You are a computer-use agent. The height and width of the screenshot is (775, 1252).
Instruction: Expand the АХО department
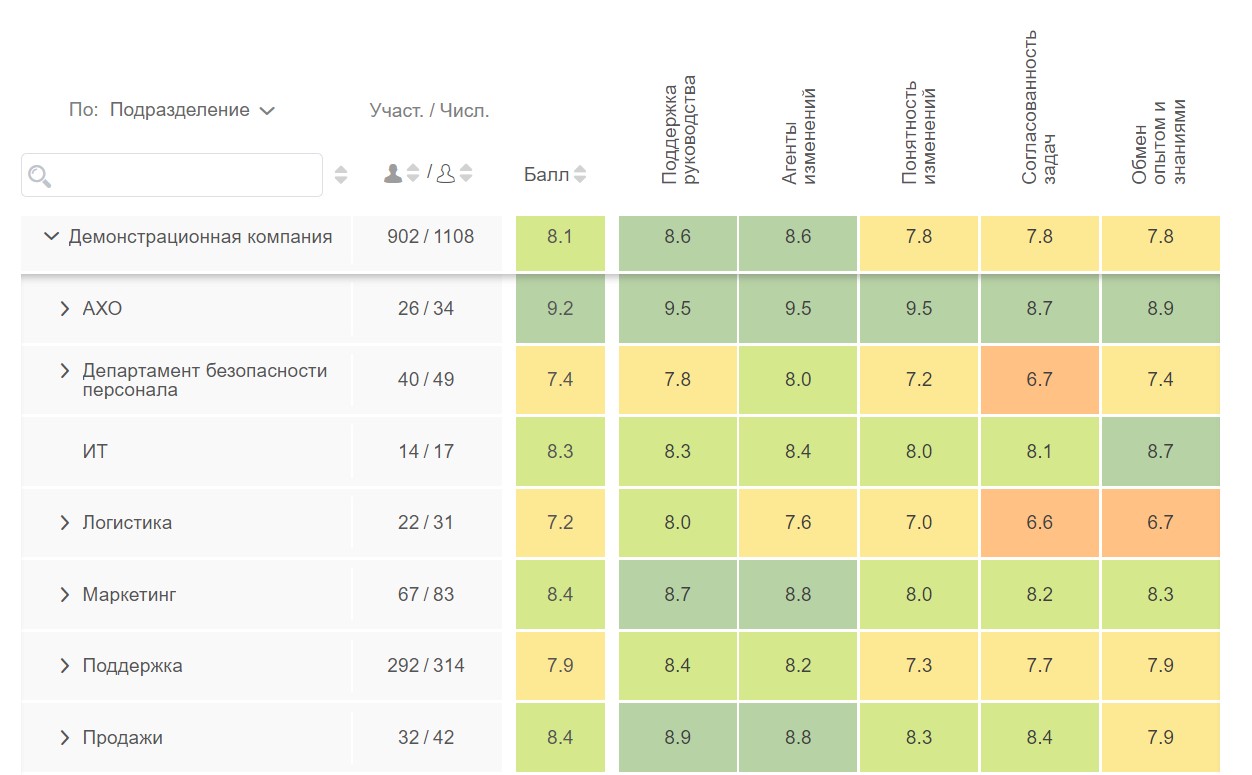(x=66, y=309)
